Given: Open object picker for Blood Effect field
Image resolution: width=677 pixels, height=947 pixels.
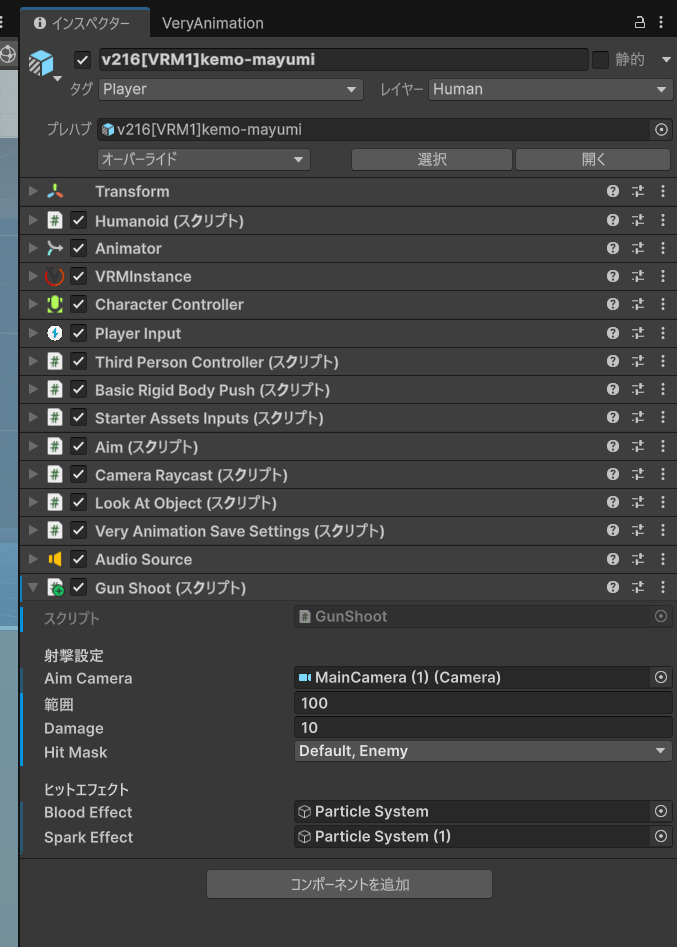Looking at the screenshot, I should [660, 812].
